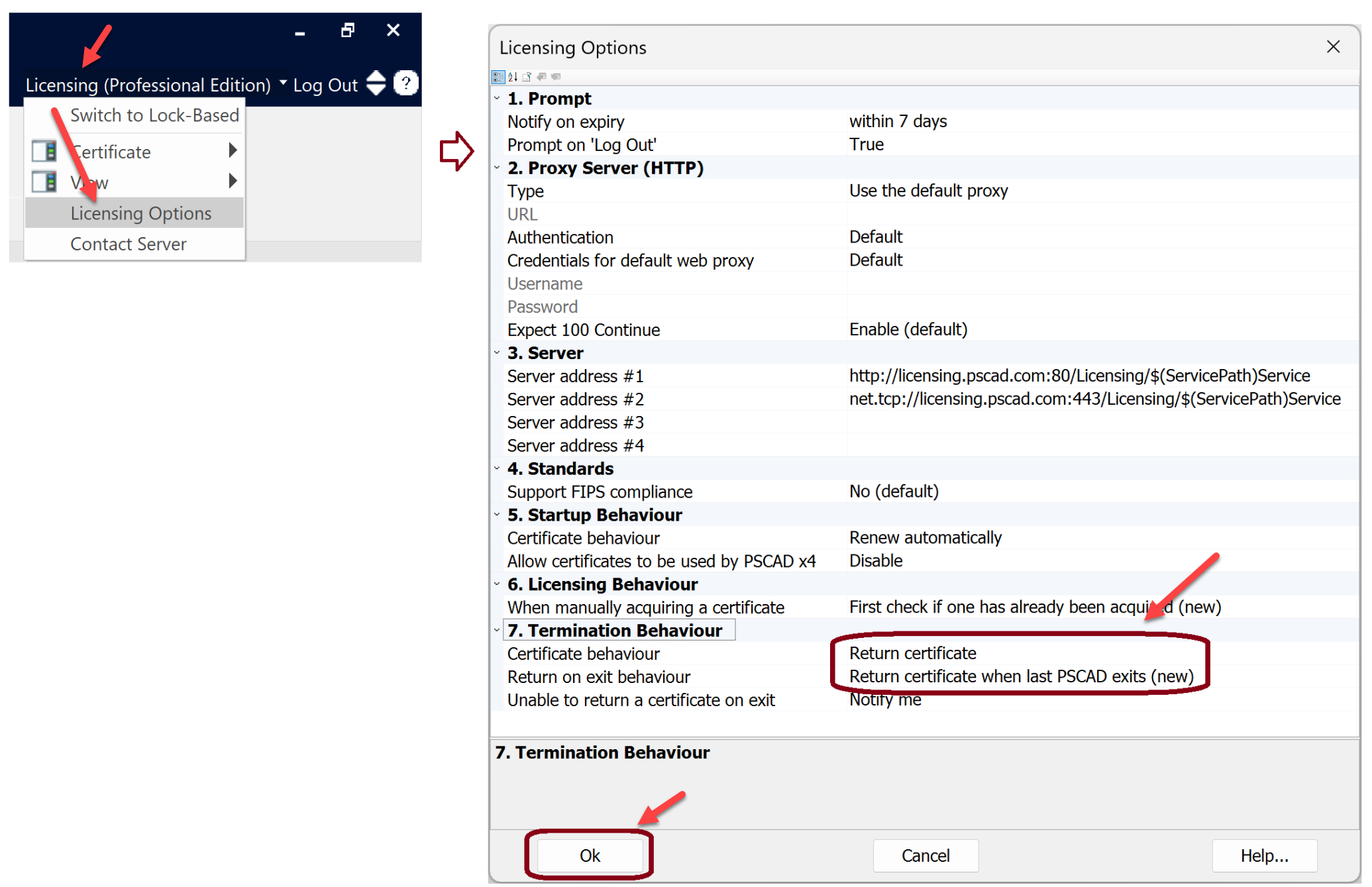This screenshot has height=887, width=1372.
Task: Select the 'Return certificate' value
Action: point(1102,654)
